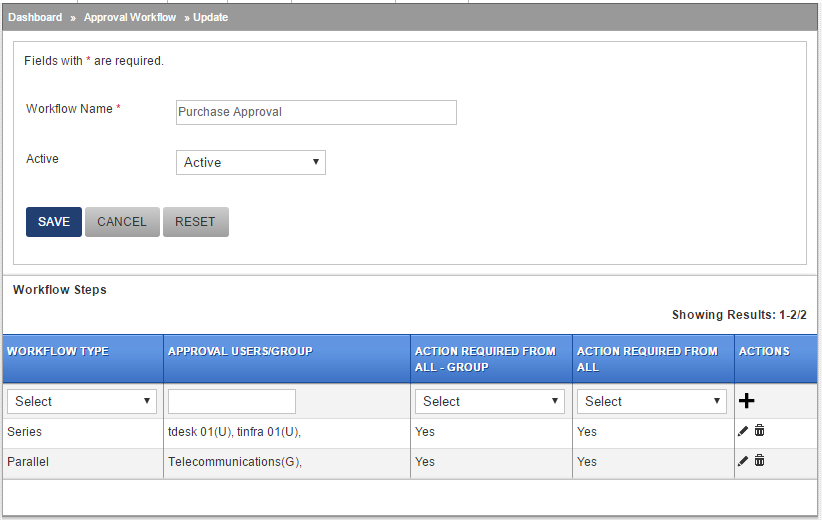822x520 pixels.
Task: Sort by Approval Users/Group column header
Action: point(240,351)
